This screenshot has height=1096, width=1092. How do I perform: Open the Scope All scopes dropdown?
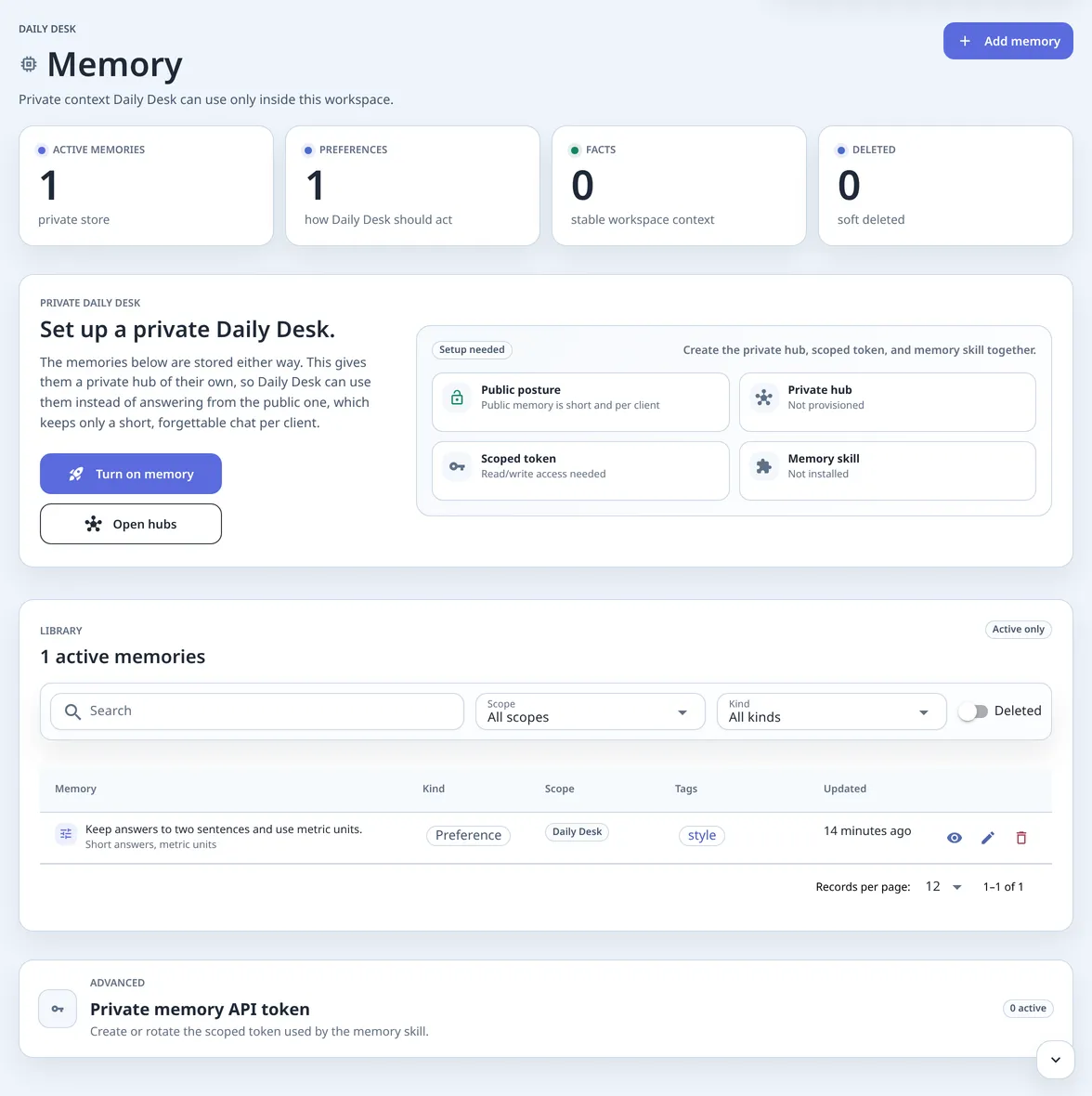[x=591, y=711]
